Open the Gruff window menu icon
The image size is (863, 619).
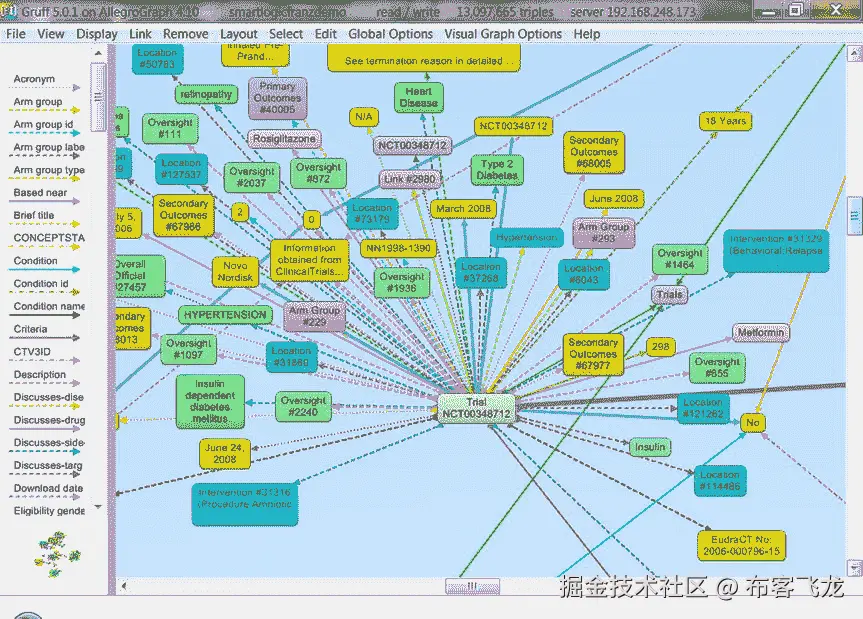point(10,11)
